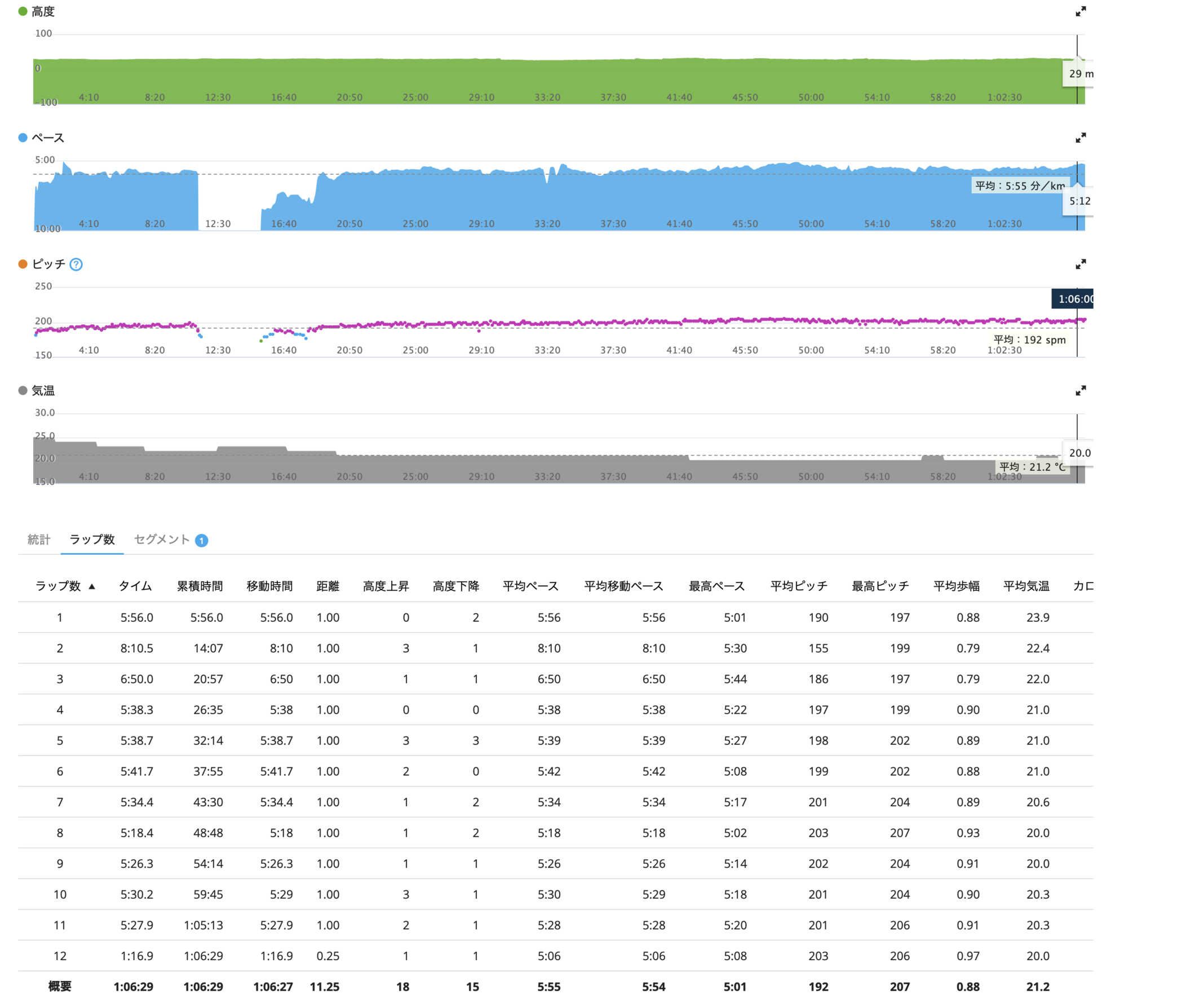Select the ラップ数 tab
The width and height of the screenshot is (1204, 1003).
point(92,540)
